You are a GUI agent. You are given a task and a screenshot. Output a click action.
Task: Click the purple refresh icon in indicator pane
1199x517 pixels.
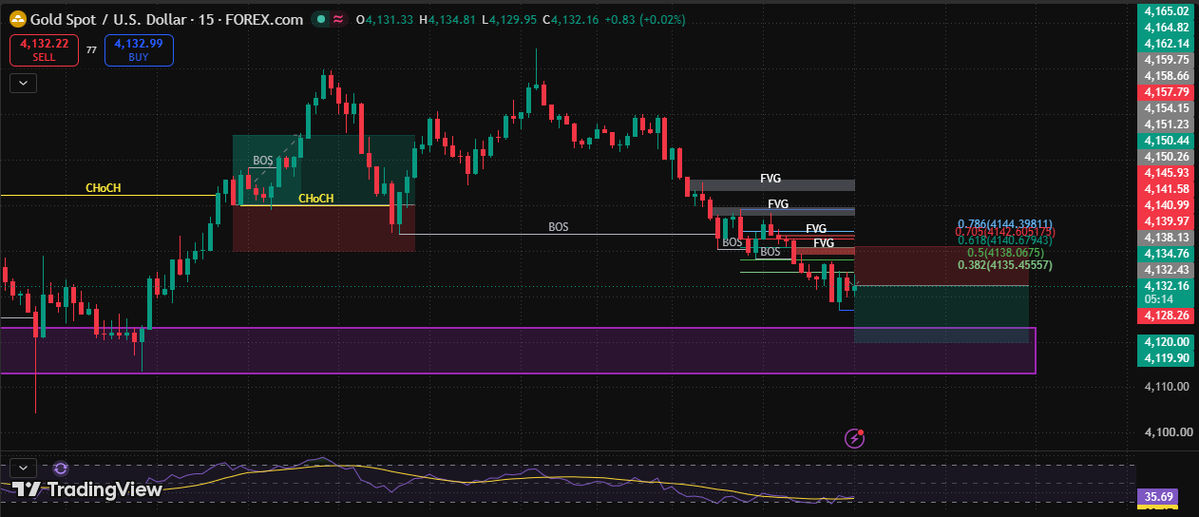tap(60, 468)
